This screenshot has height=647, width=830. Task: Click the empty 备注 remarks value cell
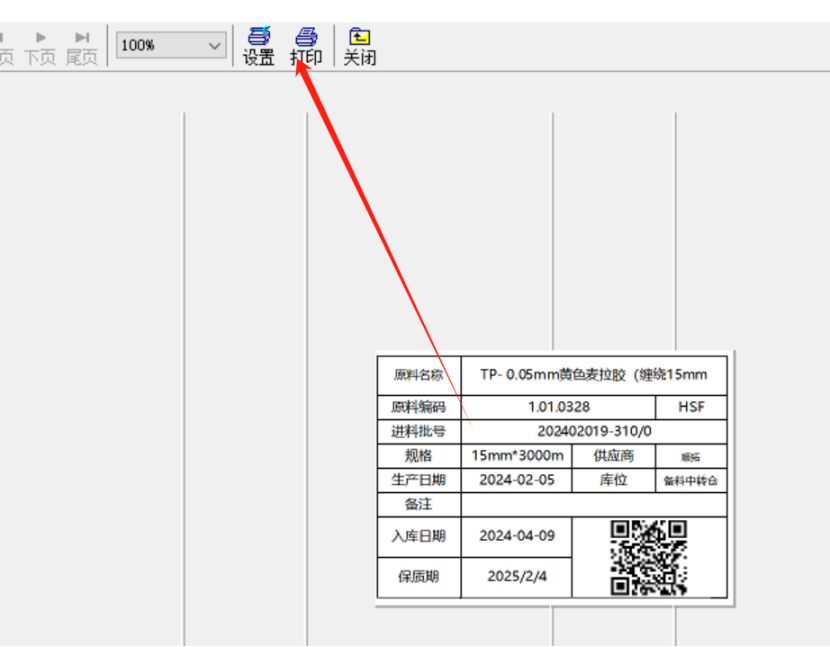click(x=594, y=504)
